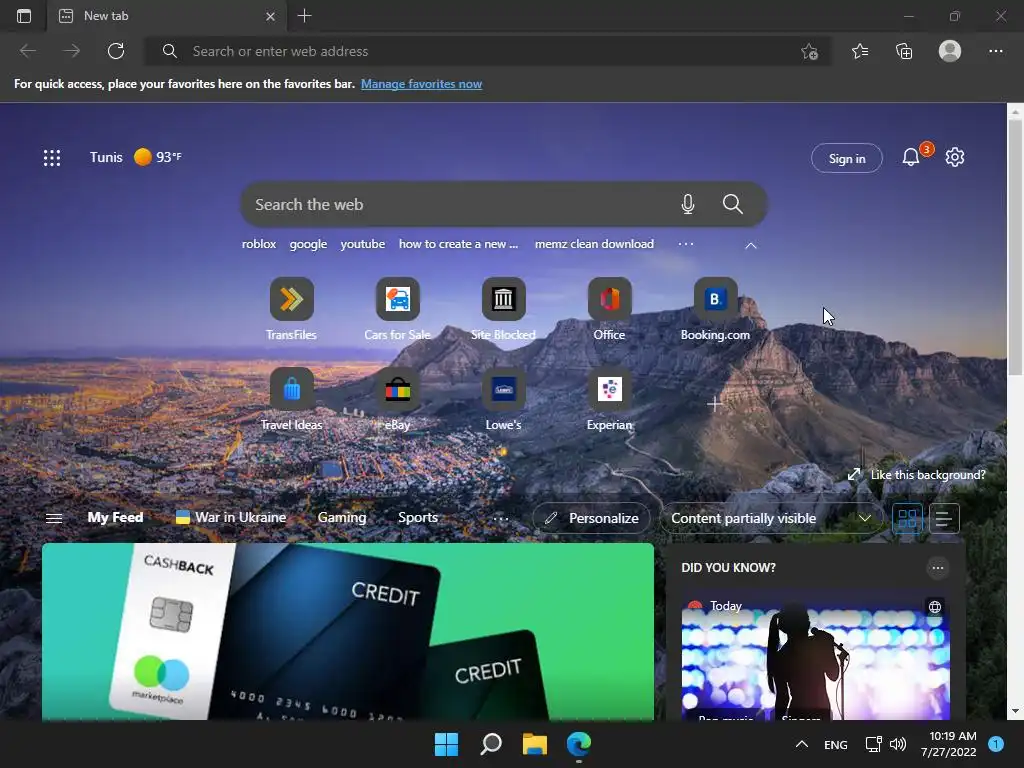Show hidden system tray icons

coord(802,744)
